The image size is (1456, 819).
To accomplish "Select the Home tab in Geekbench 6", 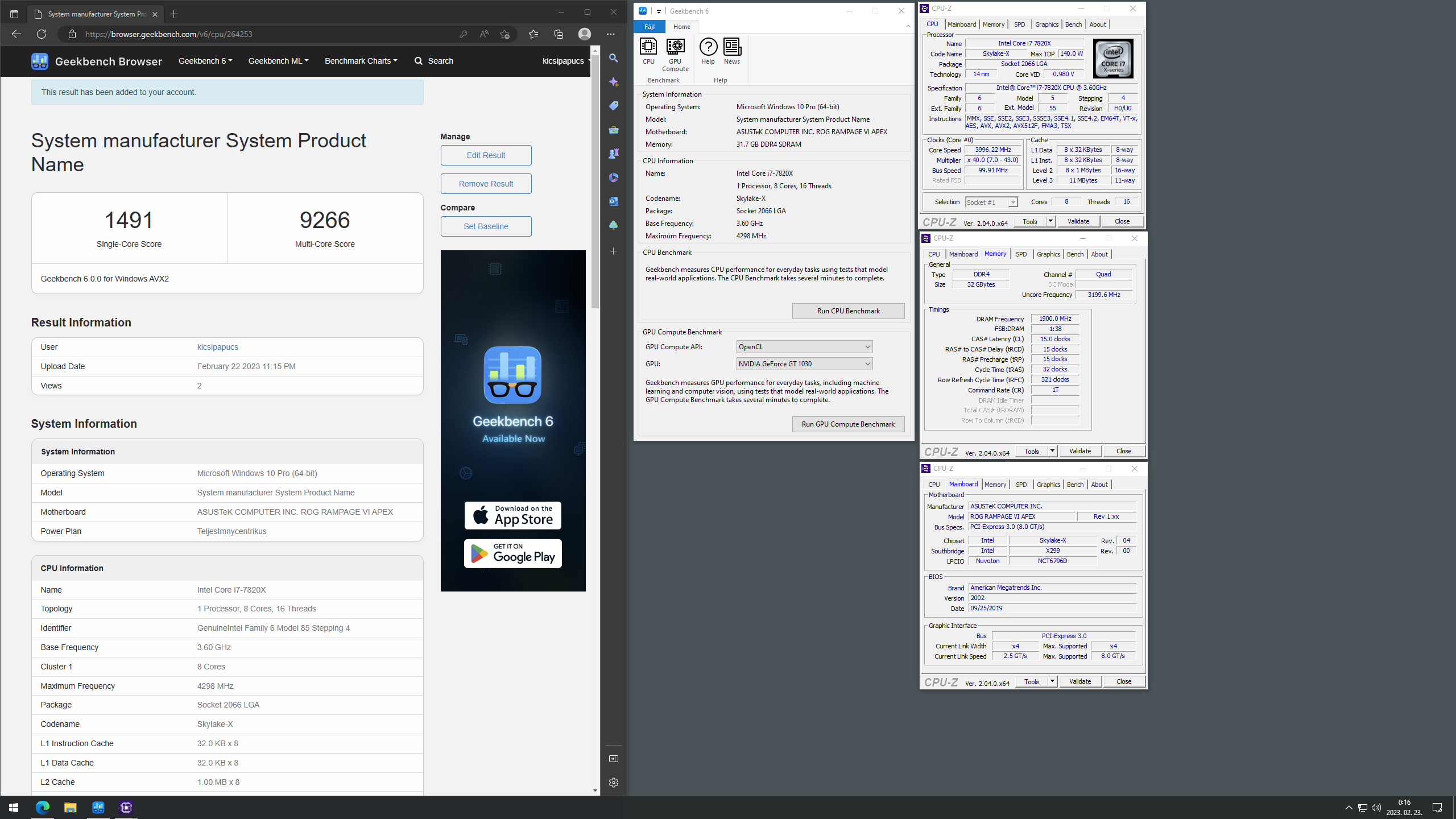I will coord(682,27).
